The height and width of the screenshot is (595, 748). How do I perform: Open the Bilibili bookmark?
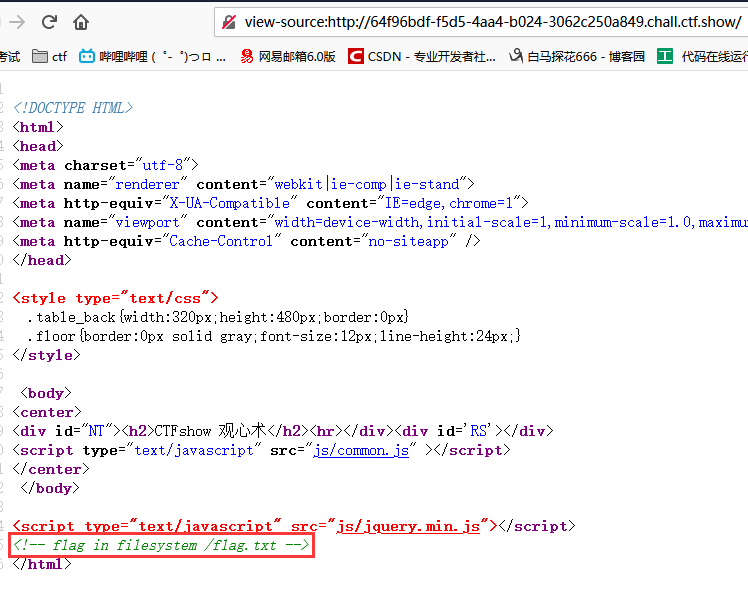(x=152, y=57)
